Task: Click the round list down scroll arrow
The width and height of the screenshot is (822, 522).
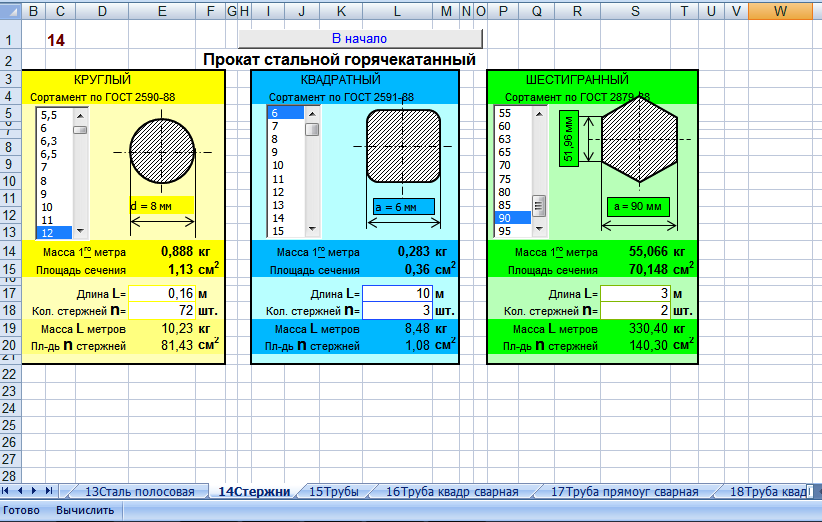Action: pos(80,231)
